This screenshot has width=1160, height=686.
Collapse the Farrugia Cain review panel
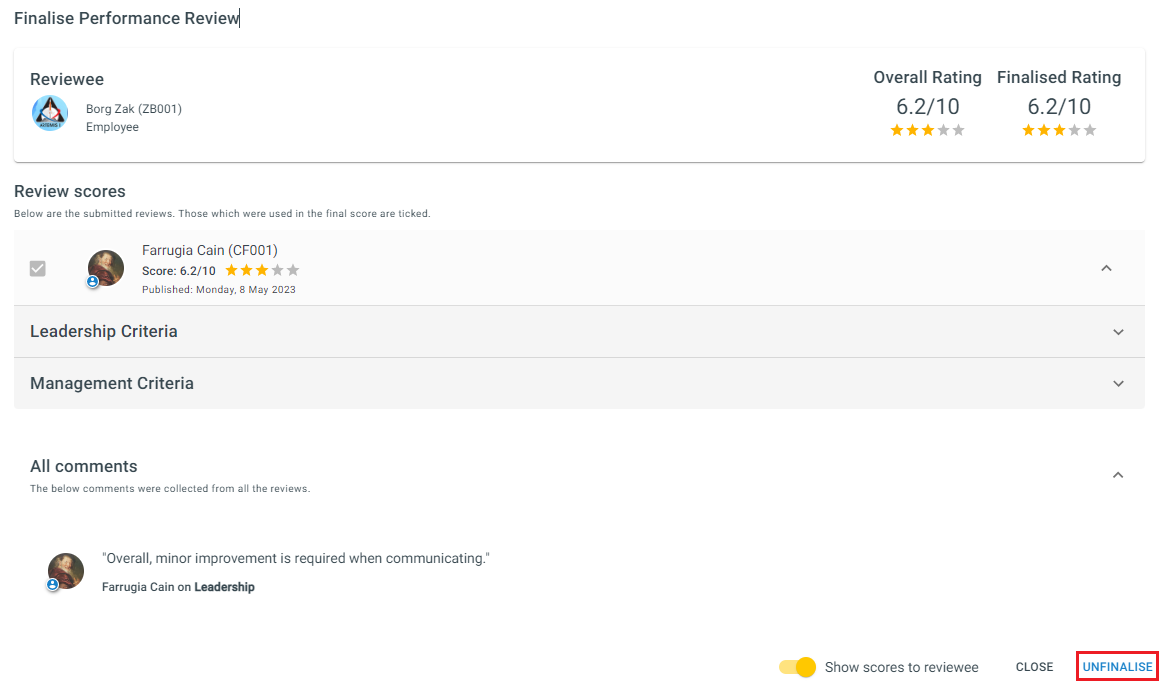(1106, 268)
